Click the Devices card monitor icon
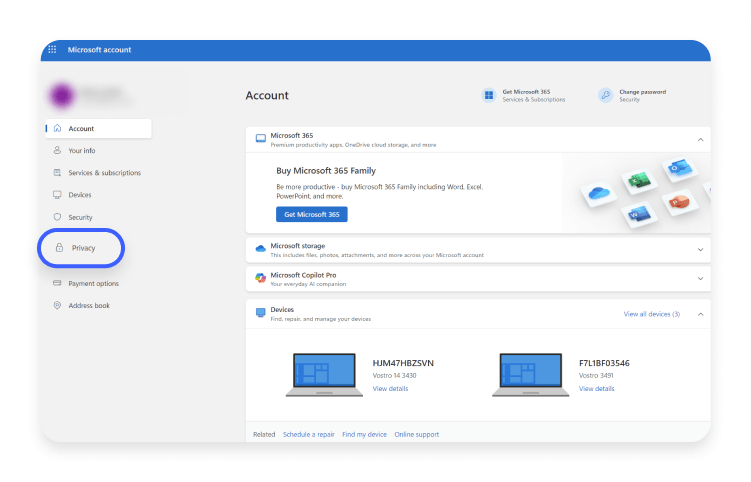 (x=261, y=312)
